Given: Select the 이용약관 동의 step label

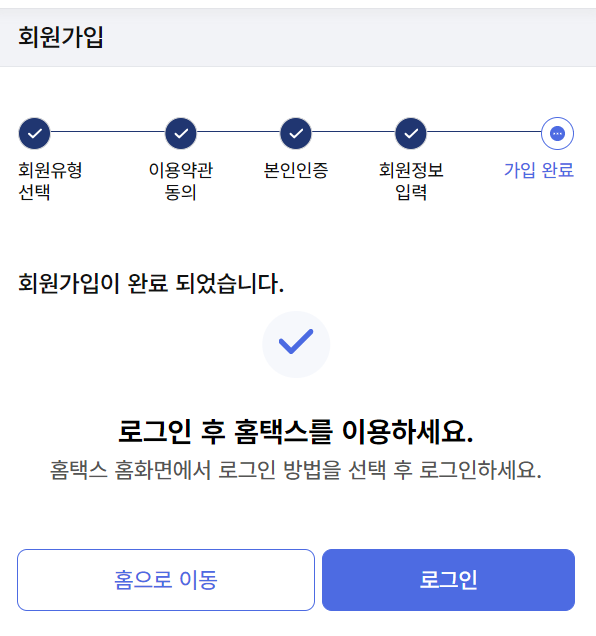Looking at the screenshot, I should pos(181,181).
